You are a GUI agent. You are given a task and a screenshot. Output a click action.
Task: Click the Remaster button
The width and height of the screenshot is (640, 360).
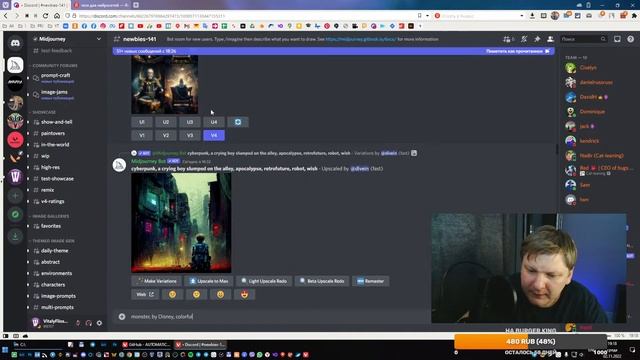(371, 281)
